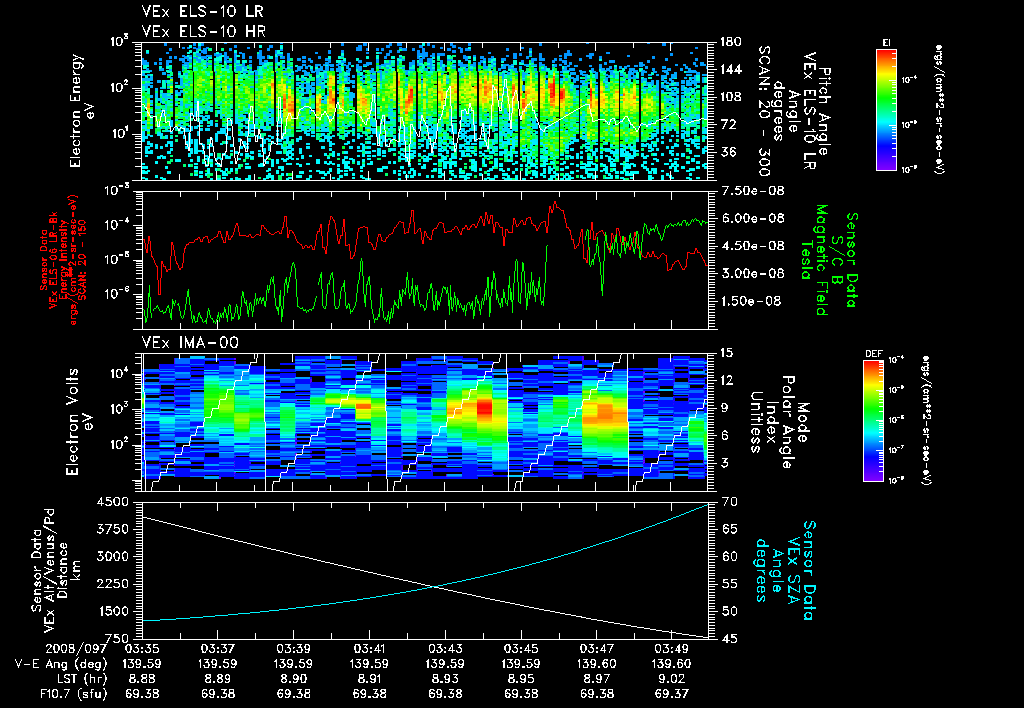1024x708 pixels.
Task: Click the time tick label '03:43'
Action: (x=445, y=649)
